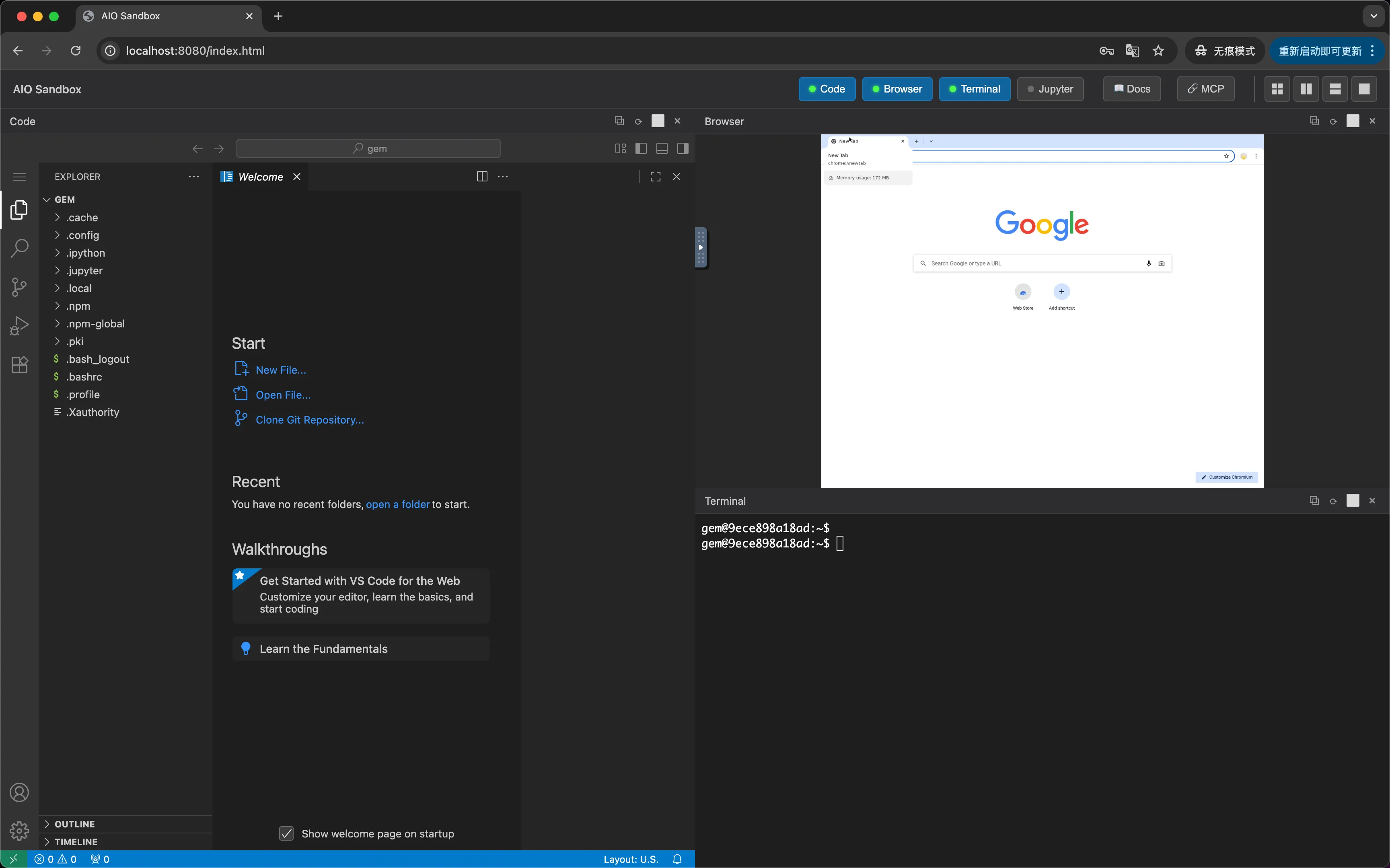Open the .bashrc file
1390x868 pixels.
(x=84, y=376)
